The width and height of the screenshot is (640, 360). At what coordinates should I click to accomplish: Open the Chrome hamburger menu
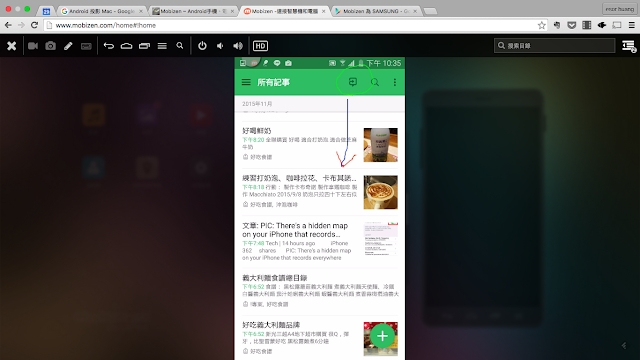point(631,25)
